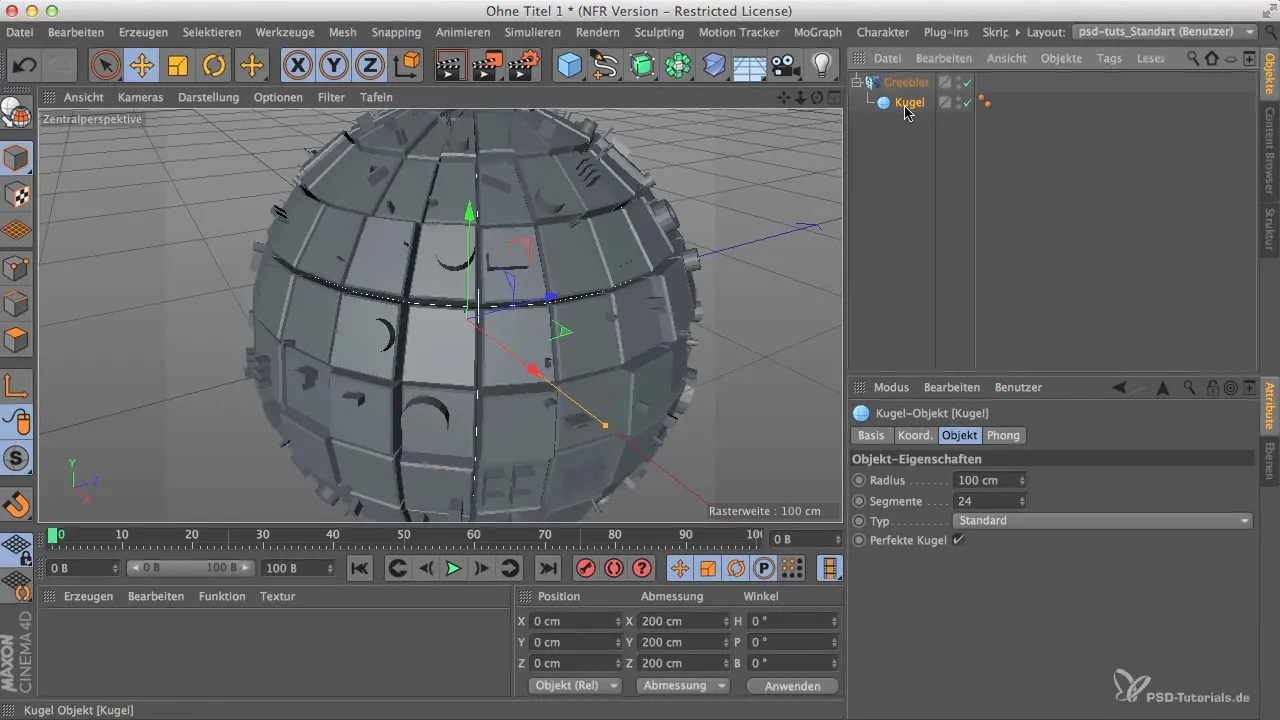Render the active view
This screenshot has height=720, width=1280.
453,66
